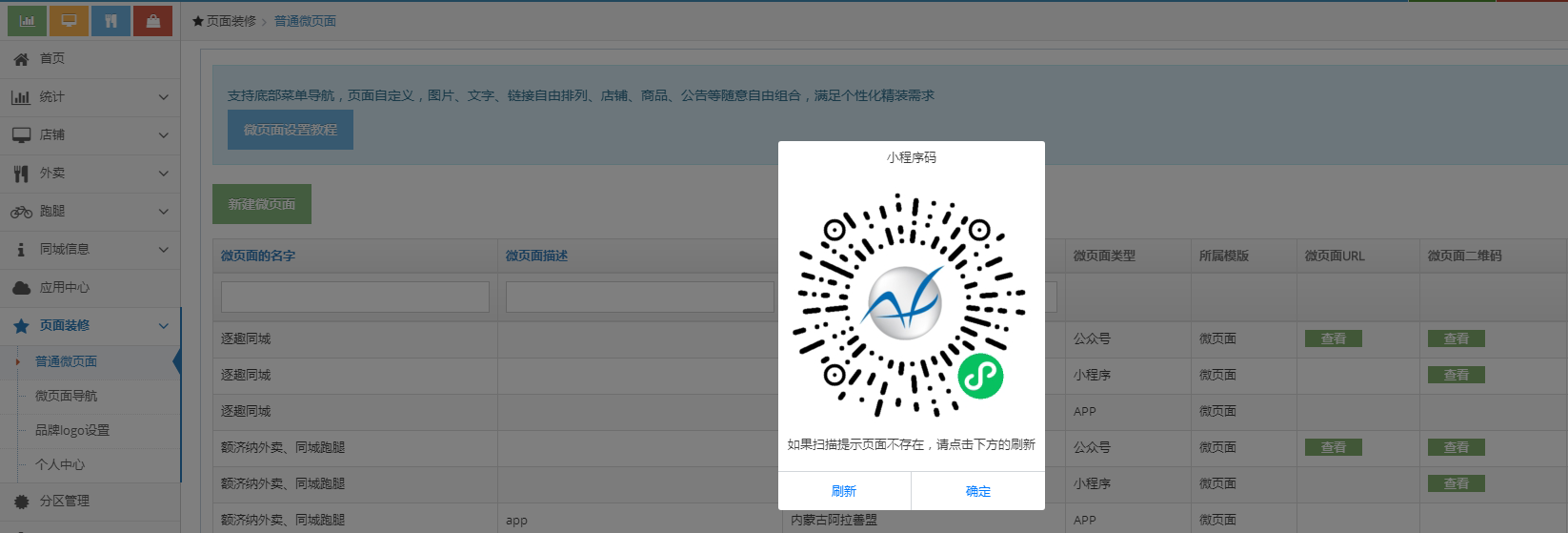1568x533 pixels.
Task: Click QR 查看 for 逐趣同城 小程序 row
Action: click(1457, 375)
